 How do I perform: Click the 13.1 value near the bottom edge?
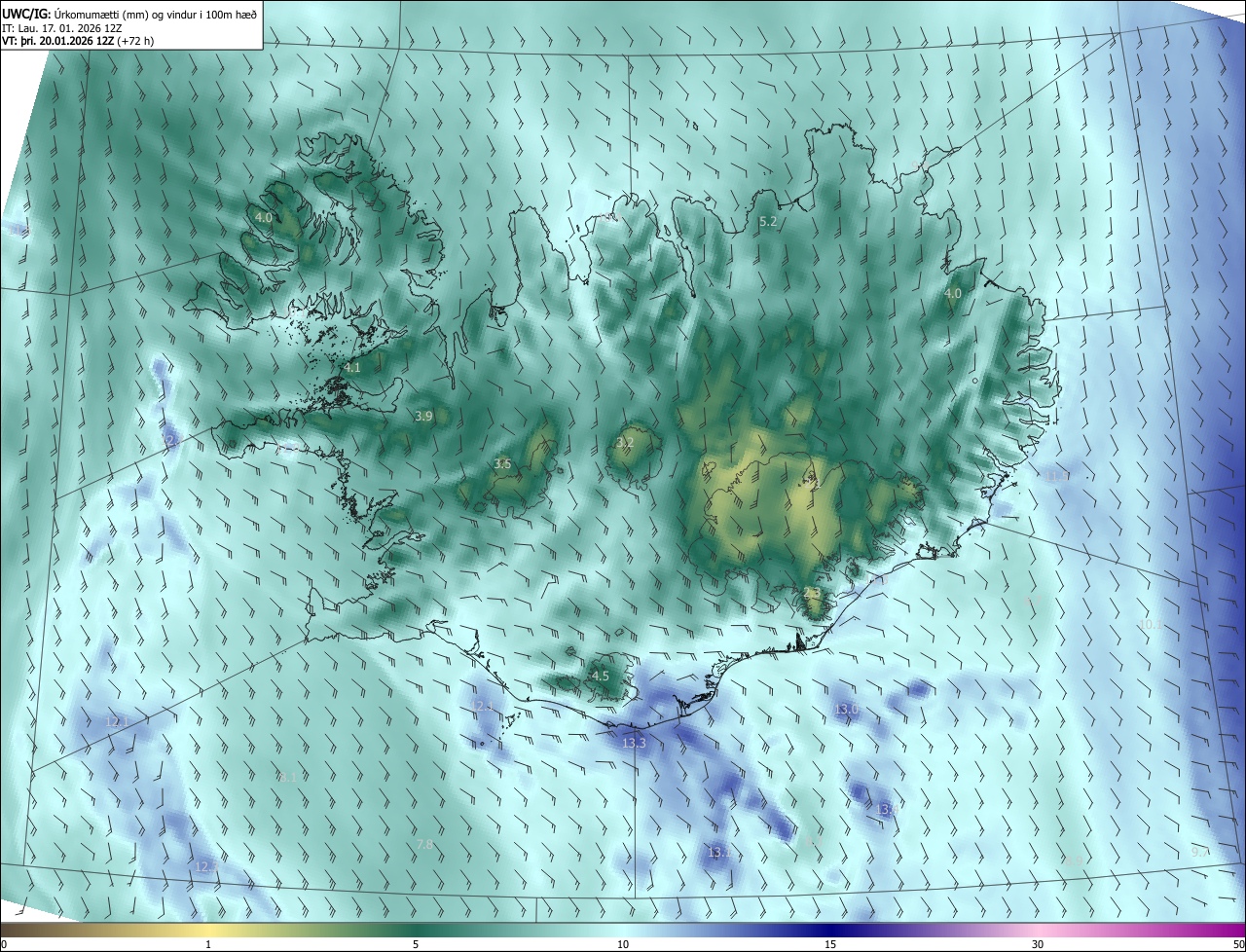[x=718, y=853]
